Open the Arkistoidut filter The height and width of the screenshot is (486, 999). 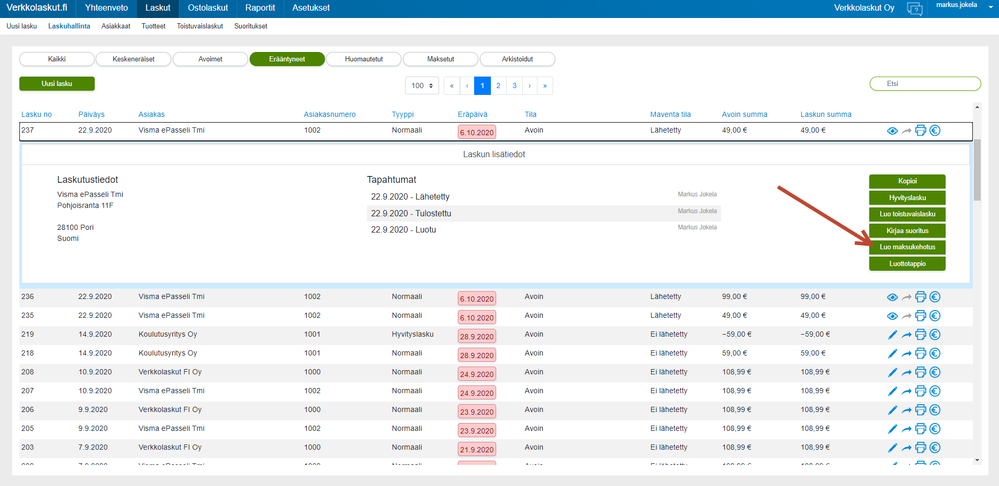[x=517, y=59]
